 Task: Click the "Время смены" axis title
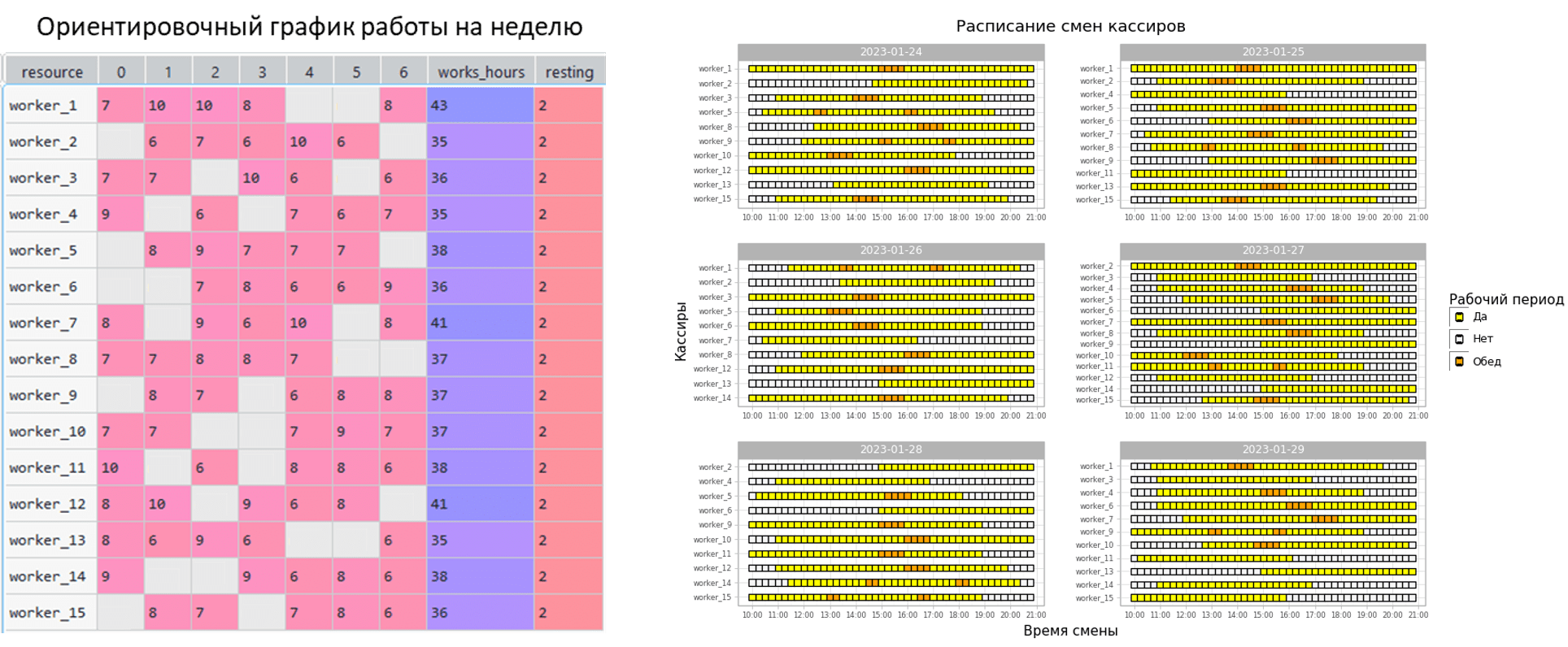click(x=1070, y=631)
